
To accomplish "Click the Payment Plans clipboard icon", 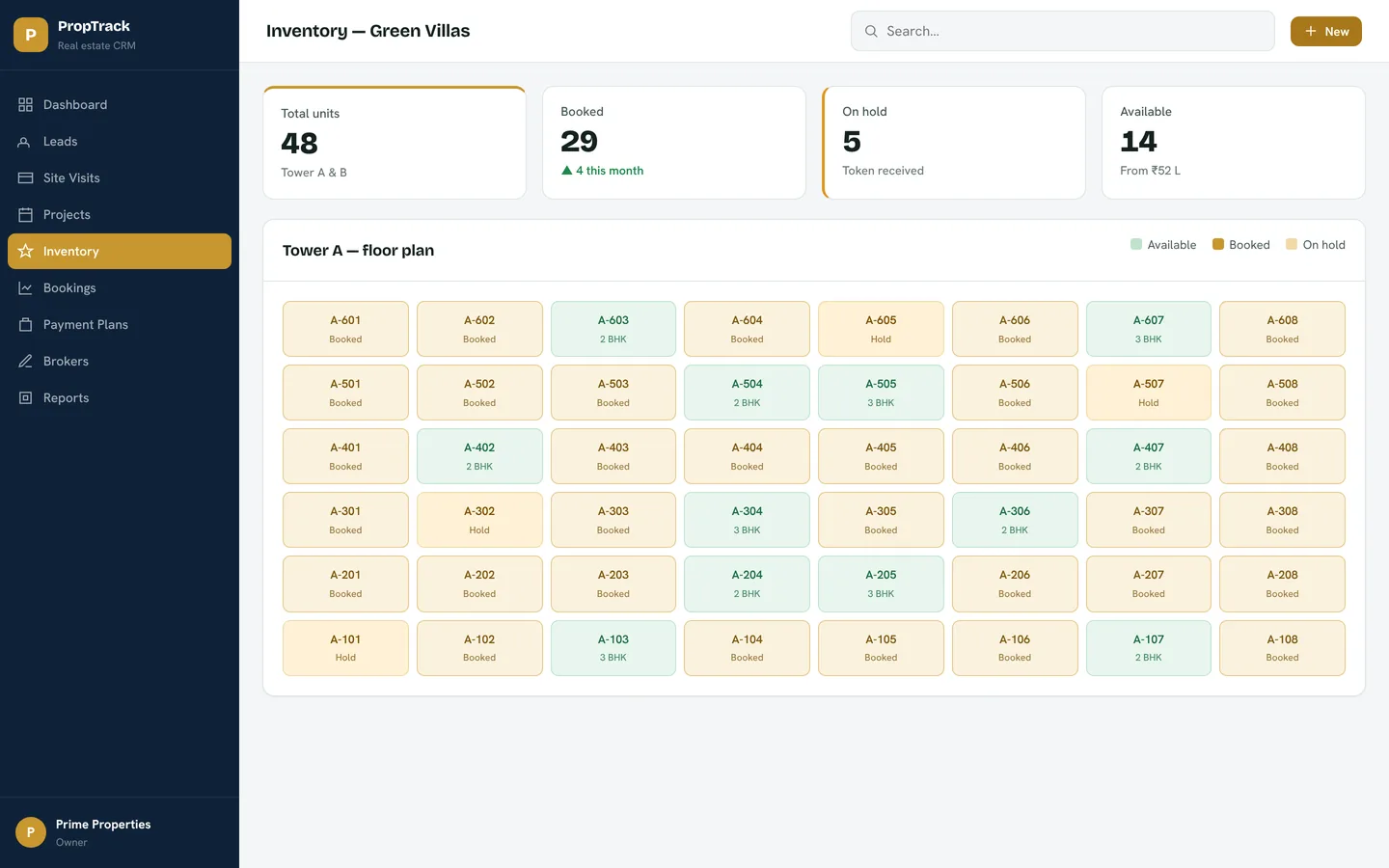I will [x=25, y=324].
